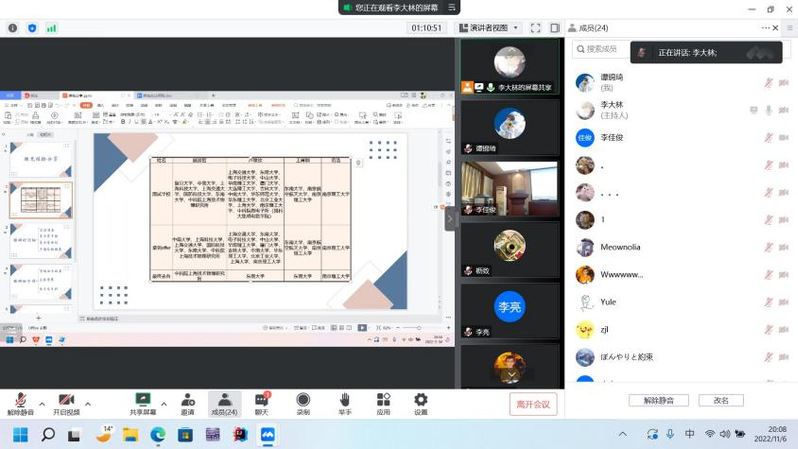Open Microsoft Edge from the Windows taskbar
Viewport: 798px width, 449px height.
[x=158, y=435]
